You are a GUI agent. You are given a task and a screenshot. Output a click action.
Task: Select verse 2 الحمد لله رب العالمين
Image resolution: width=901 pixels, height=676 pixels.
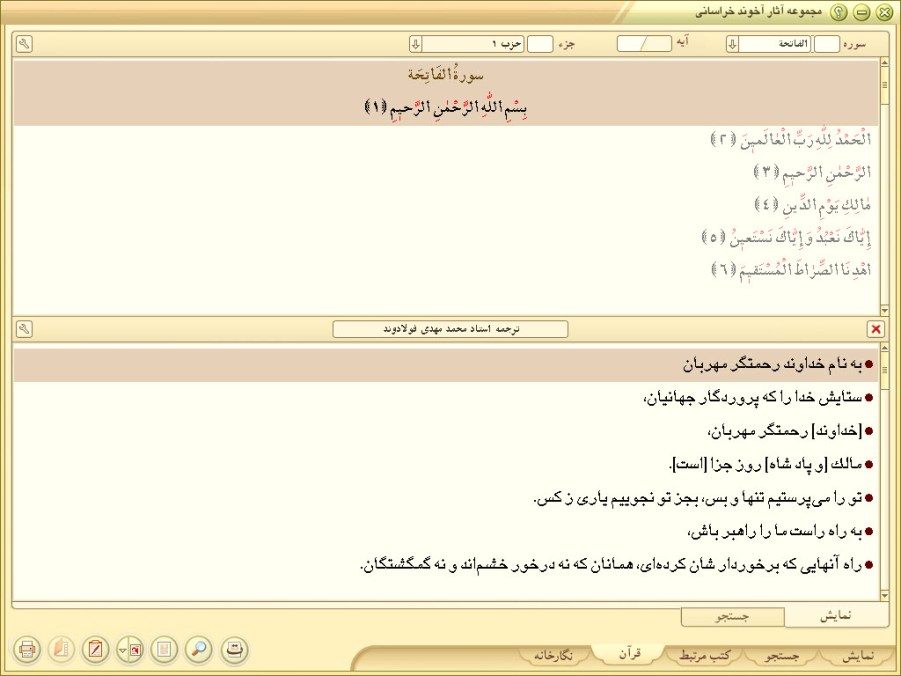click(791, 140)
